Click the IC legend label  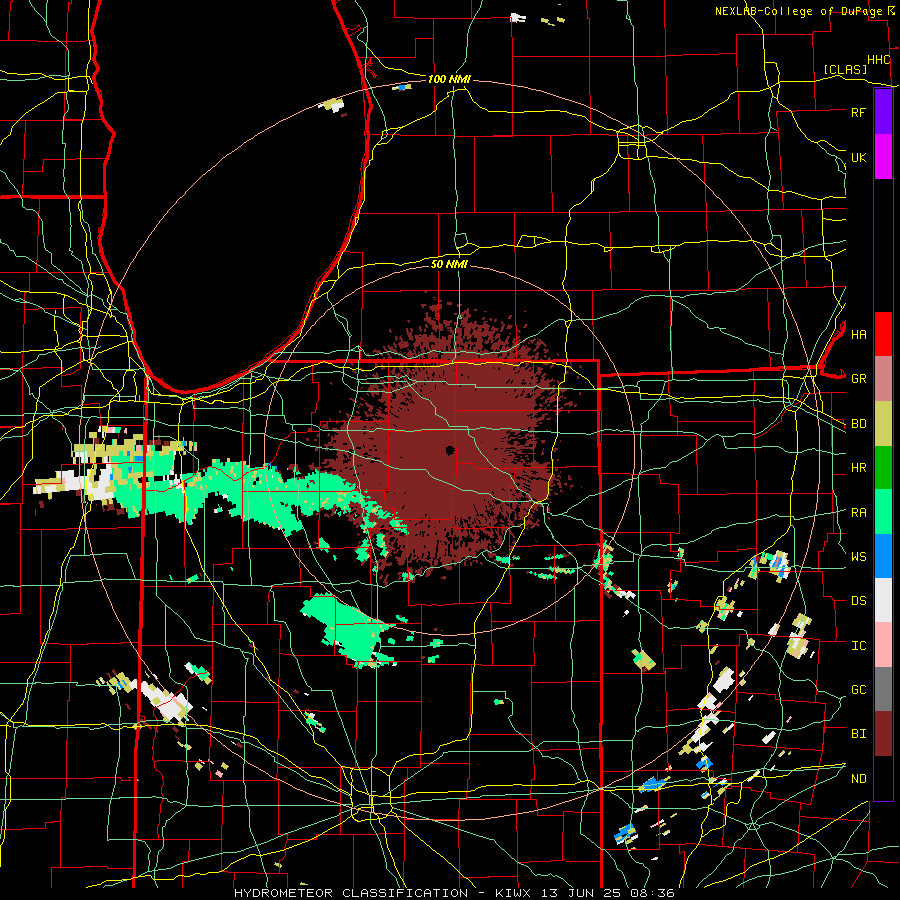[x=858, y=646]
